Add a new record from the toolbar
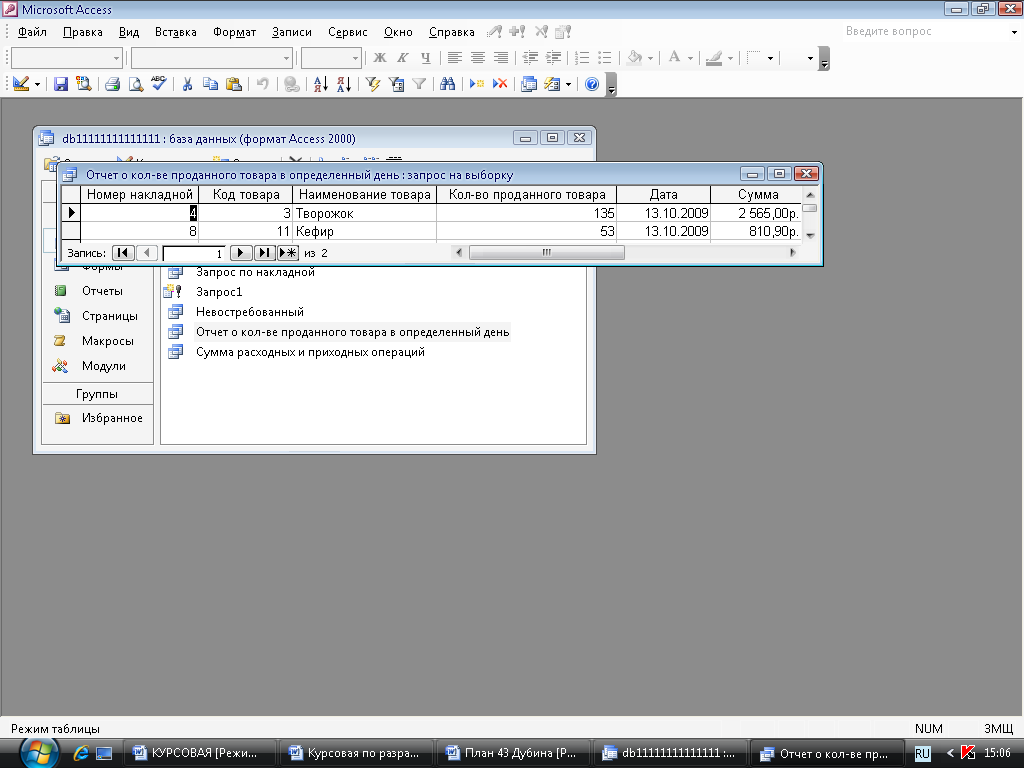 coord(477,84)
